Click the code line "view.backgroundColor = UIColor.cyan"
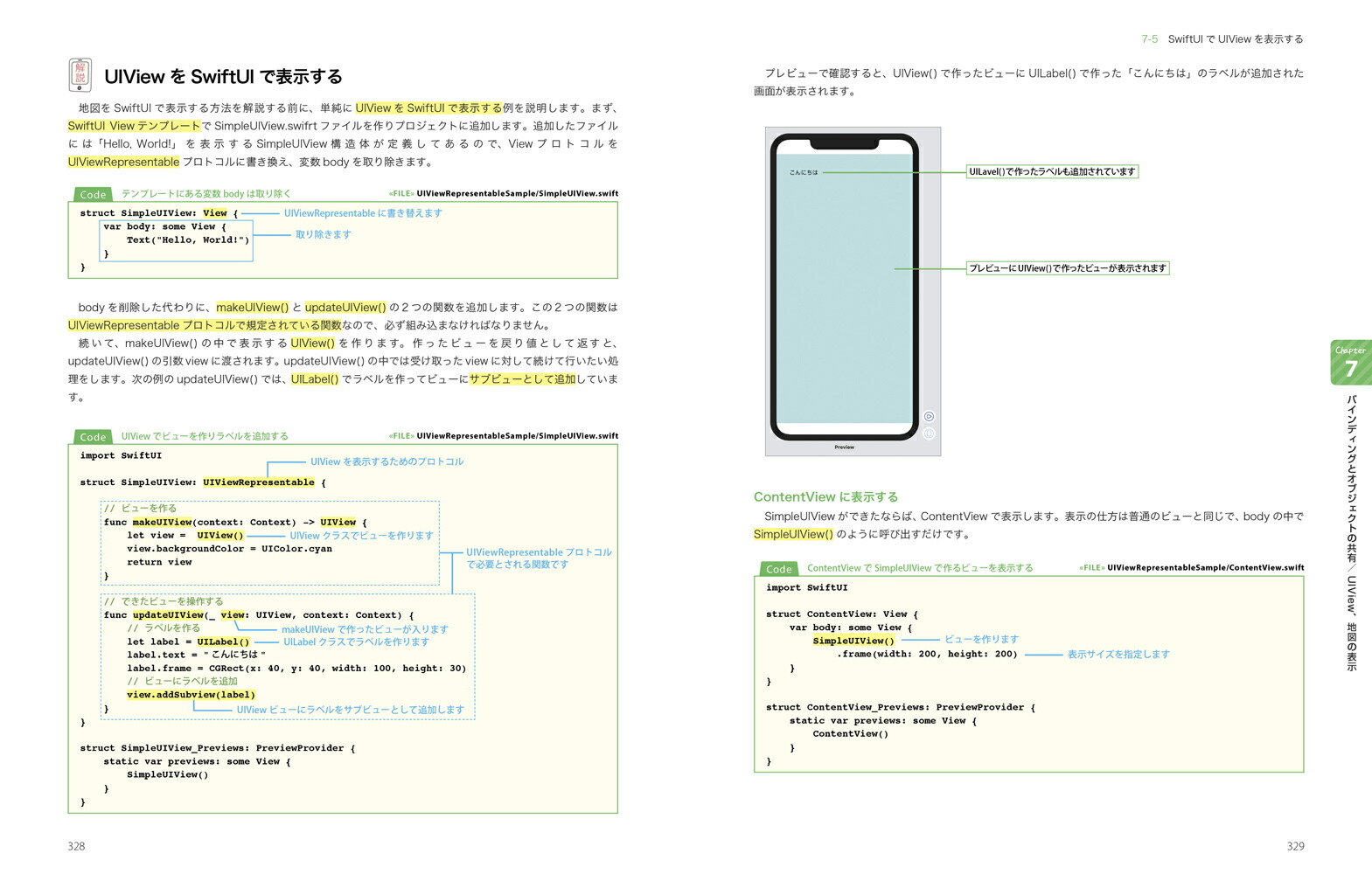Screen dimensions: 1372x874 pos(229,549)
